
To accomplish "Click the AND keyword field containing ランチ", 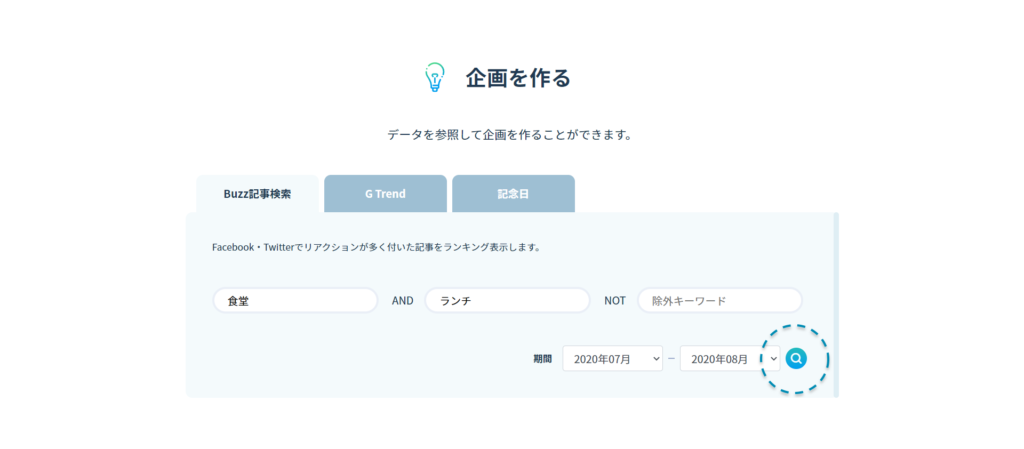I will tap(507, 301).
